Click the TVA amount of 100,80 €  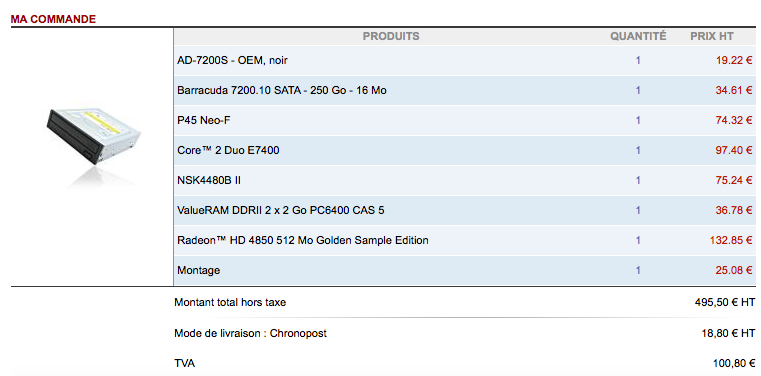pos(734,363)
